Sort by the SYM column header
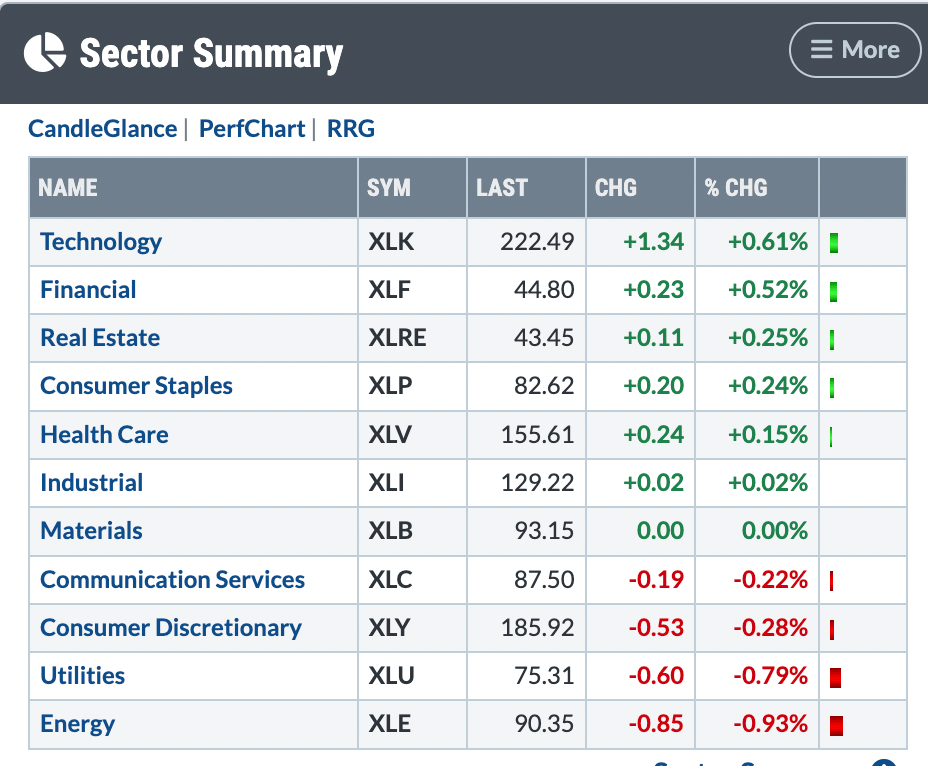Image resolution: width=928 pixels, height=766 pixels. [x=389, y=188]
